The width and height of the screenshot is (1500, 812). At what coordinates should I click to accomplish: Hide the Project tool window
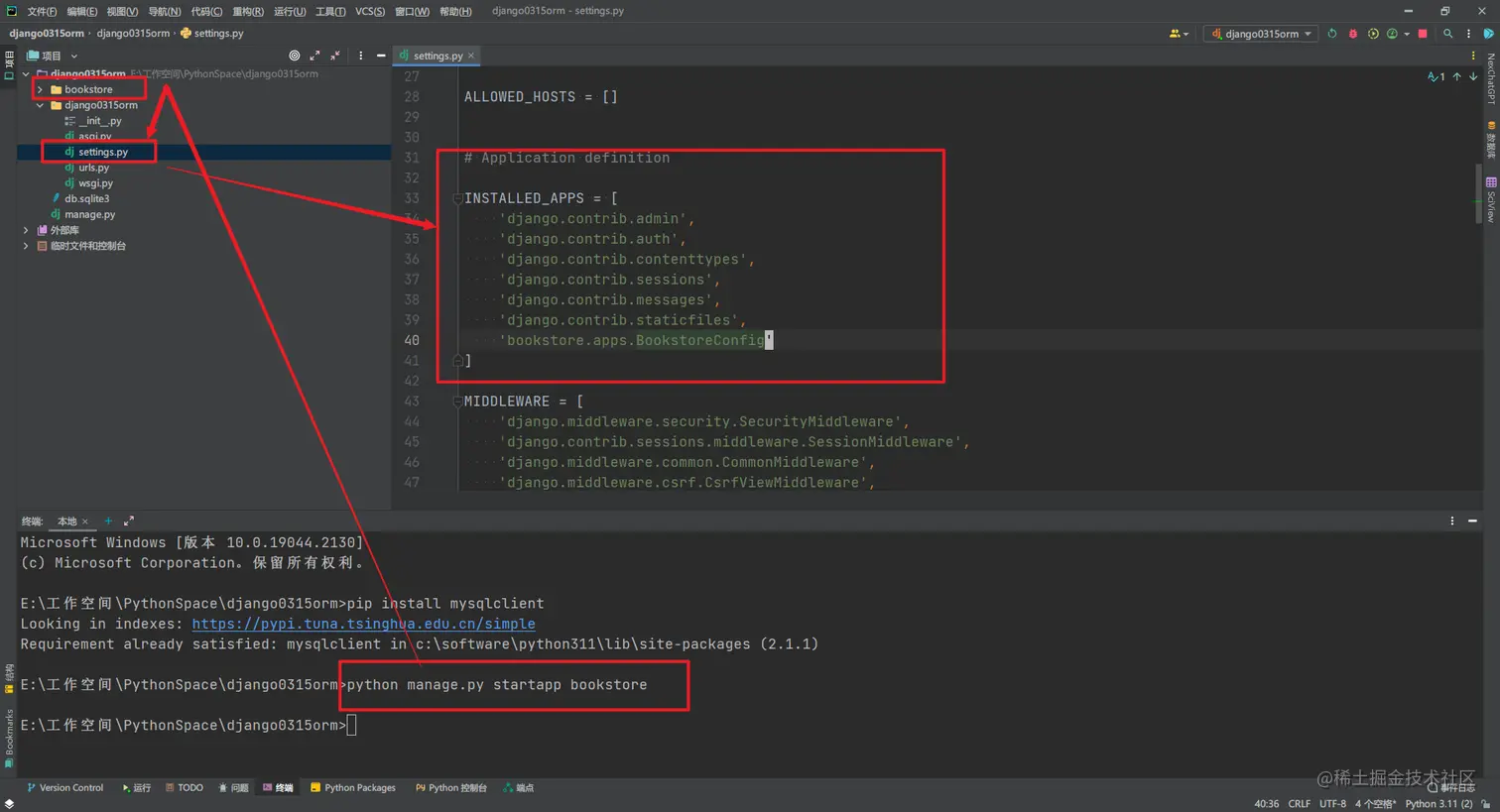381,56
